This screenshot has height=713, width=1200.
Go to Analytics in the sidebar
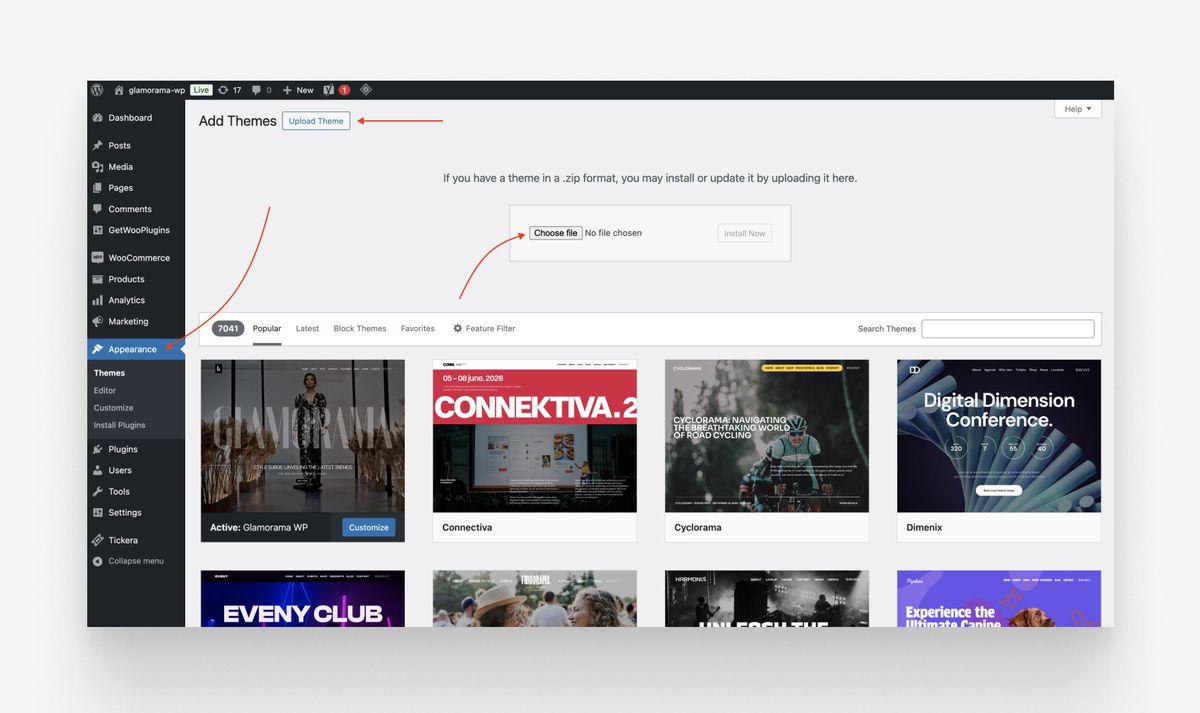click(126, 300)
